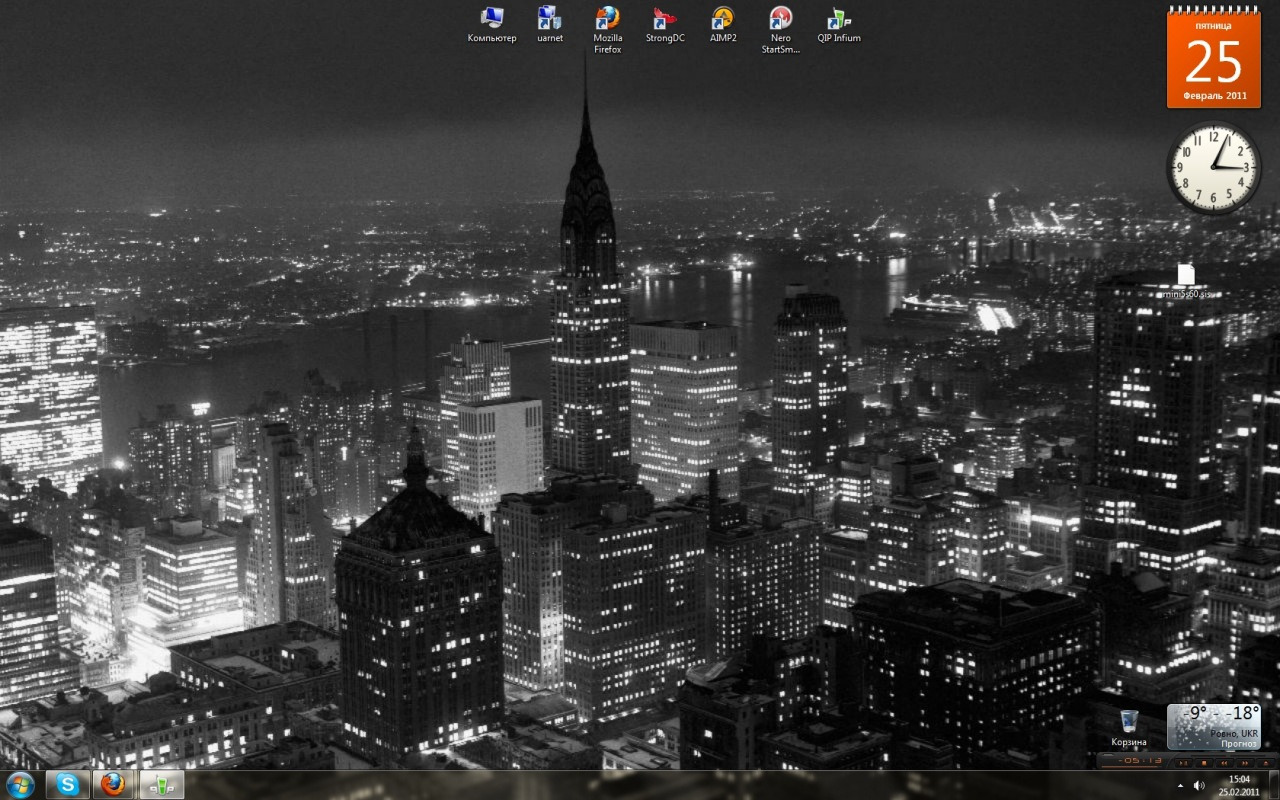
Task: Open the Windows Start menu
Action: (20, 784)
